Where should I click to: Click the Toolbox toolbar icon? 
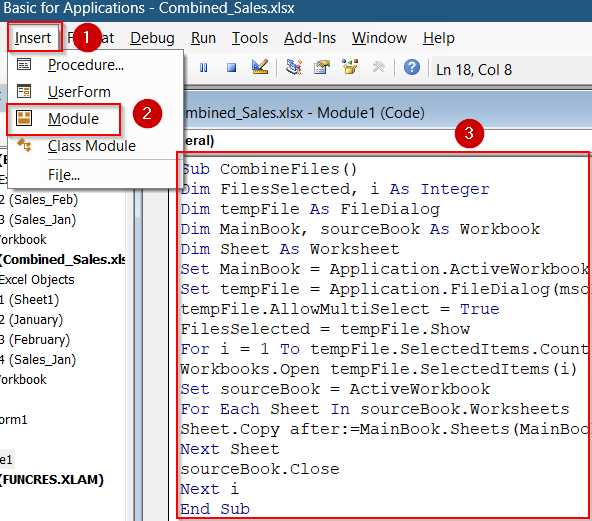click(x=378, y=67)
